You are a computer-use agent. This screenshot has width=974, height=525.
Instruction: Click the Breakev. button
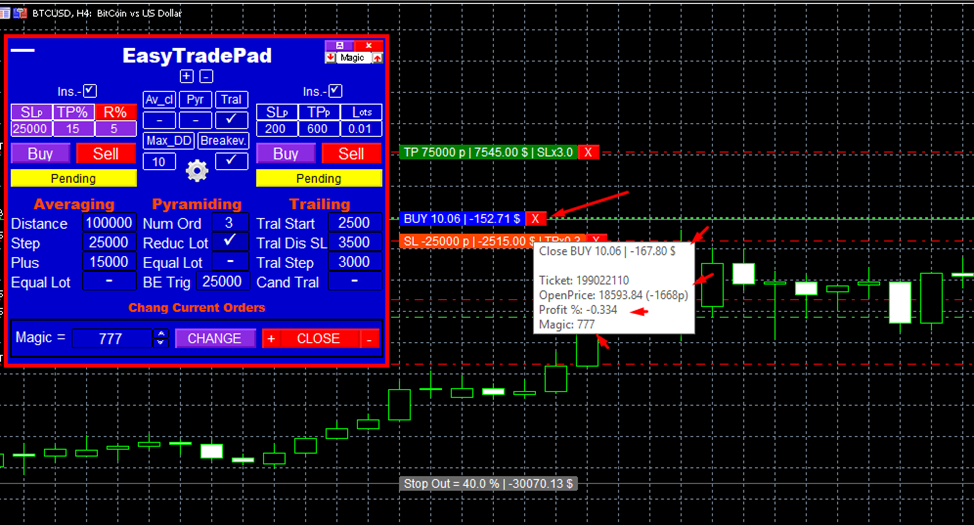pos(224,140)
